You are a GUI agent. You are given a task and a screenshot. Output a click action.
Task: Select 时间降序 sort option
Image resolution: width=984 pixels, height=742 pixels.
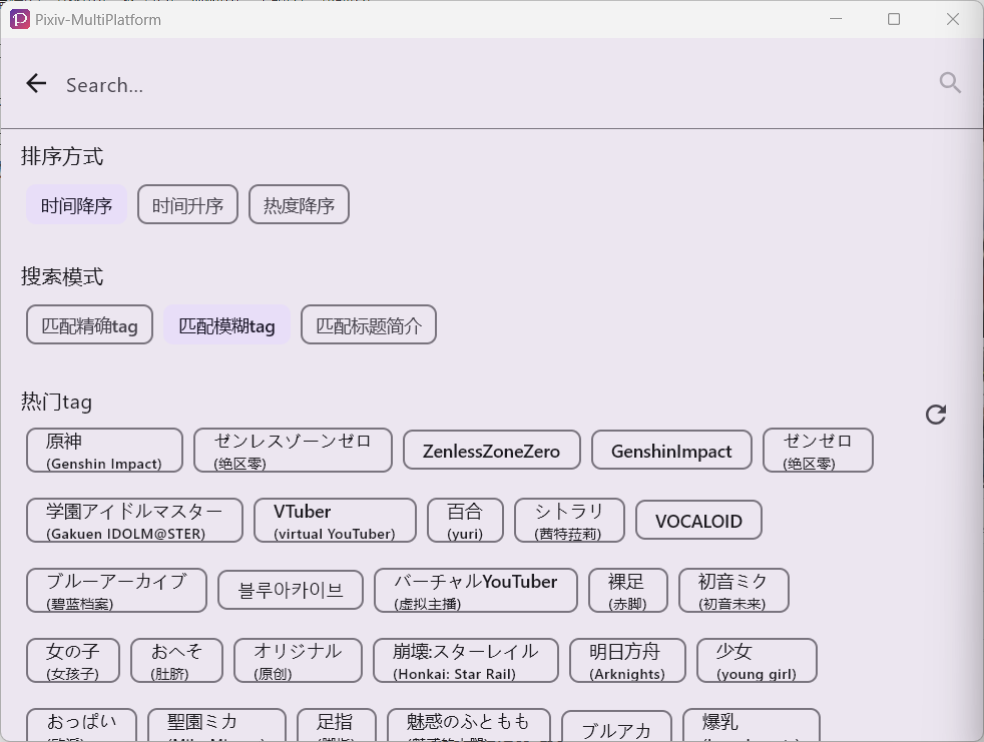(77, 205)
